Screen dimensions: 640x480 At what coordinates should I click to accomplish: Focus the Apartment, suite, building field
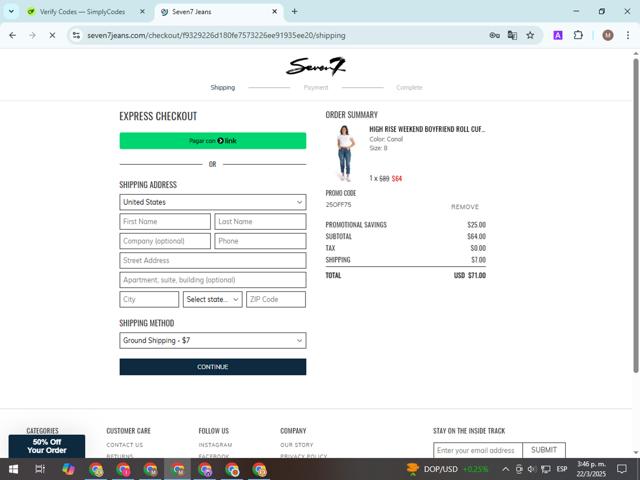[x=213, y=280]
